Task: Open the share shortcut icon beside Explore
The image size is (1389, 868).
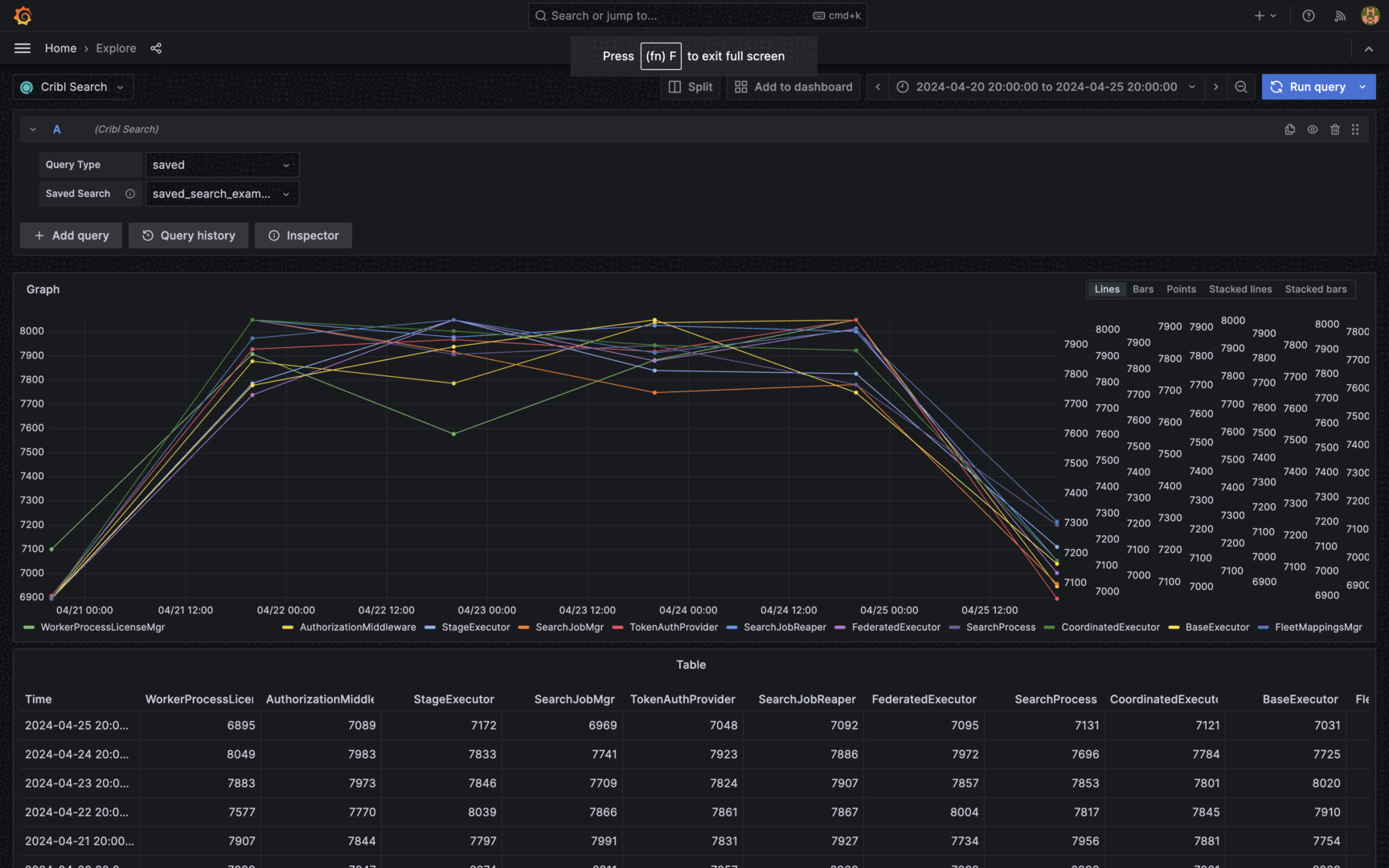Action: click(x=156, y=48)
